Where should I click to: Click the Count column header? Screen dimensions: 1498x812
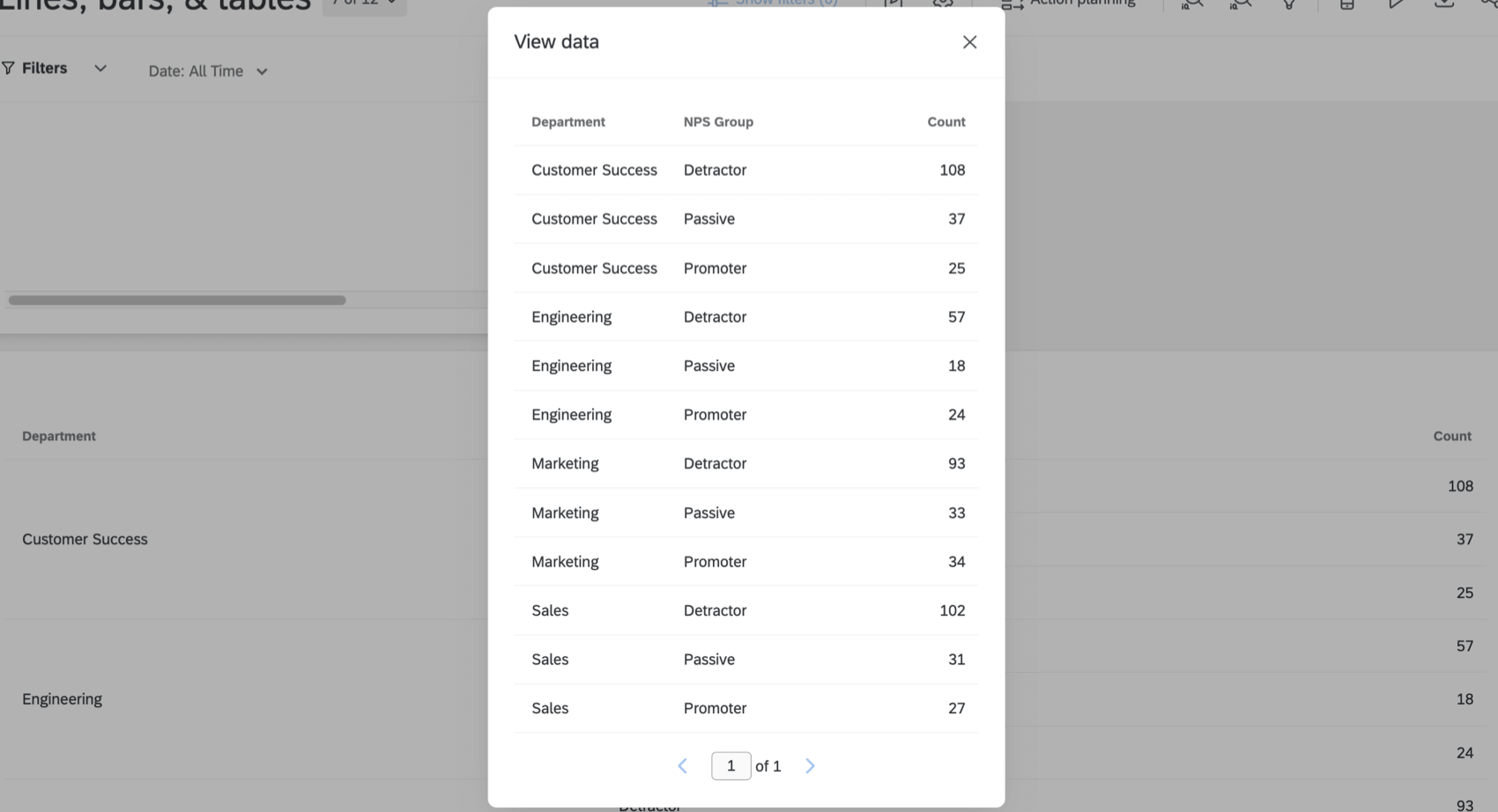click(x=946, y=122)
